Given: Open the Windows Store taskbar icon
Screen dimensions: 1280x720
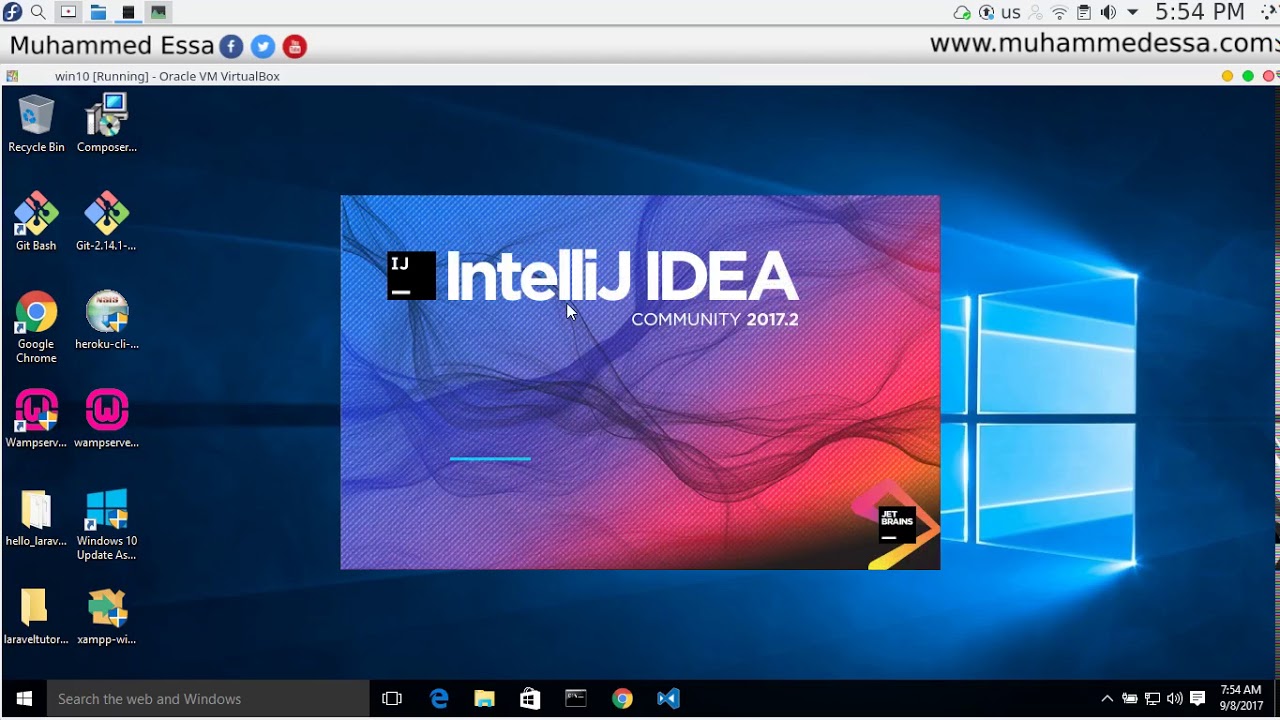Looking at the screenshot, I should pos(530,699).
